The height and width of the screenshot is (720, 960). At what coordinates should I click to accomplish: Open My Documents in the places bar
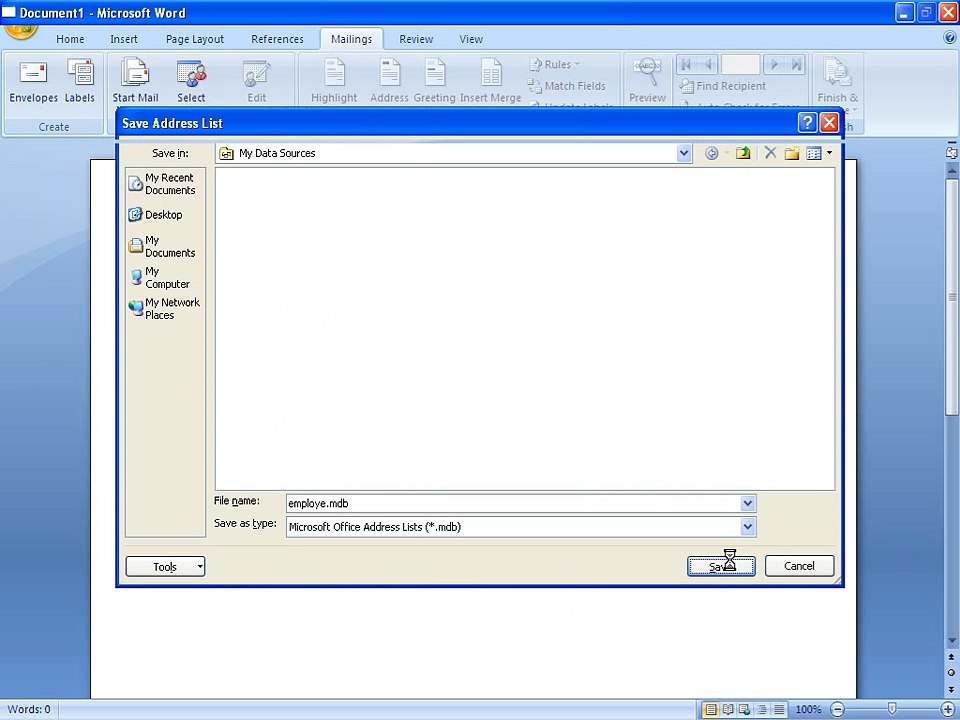pos(162,247)
